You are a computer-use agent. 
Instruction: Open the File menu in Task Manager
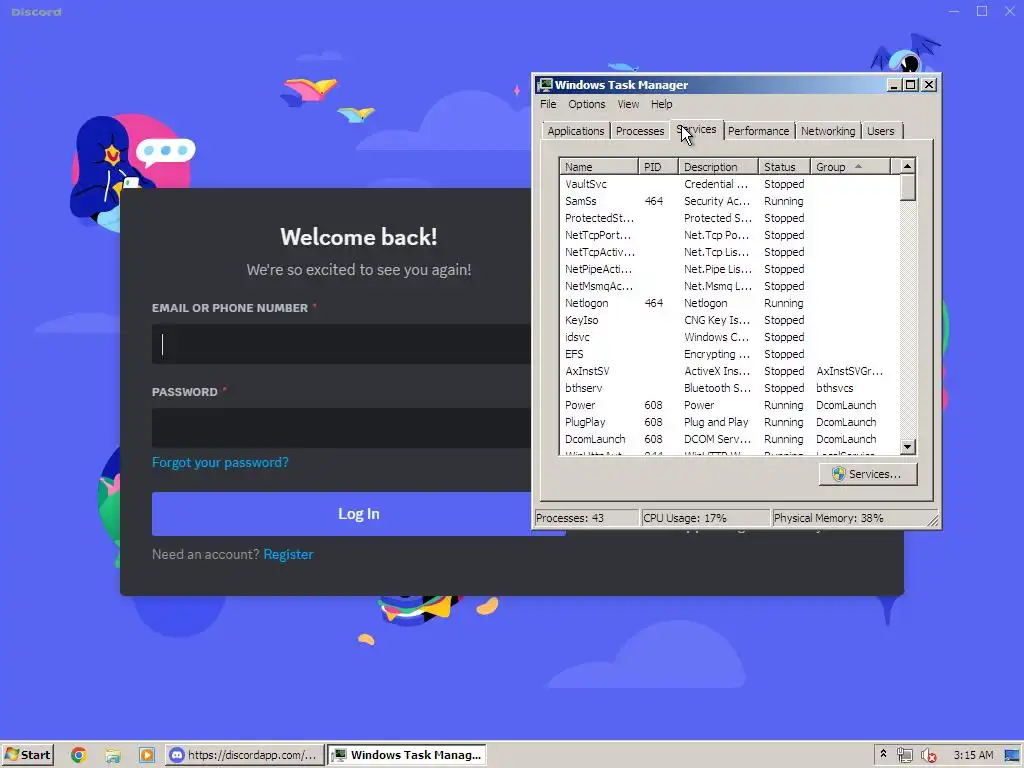click(548, 104)
